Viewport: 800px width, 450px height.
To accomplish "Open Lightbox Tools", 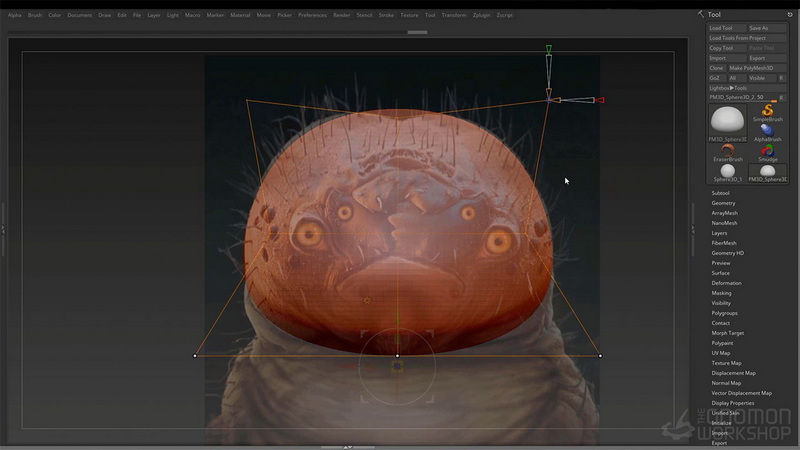I will point(747,88).
